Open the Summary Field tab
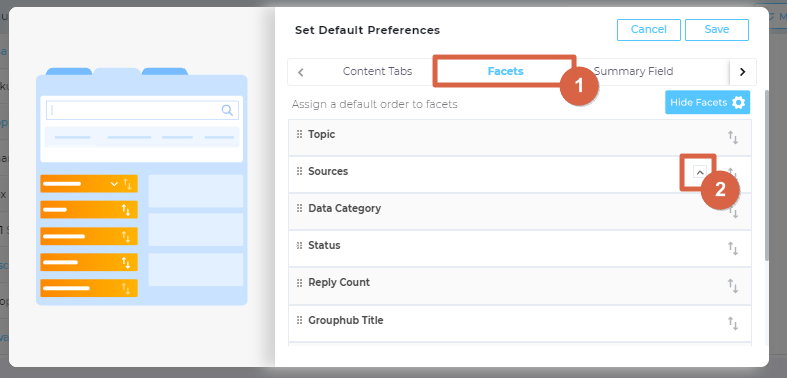787x378 pixels. [633, 71]
